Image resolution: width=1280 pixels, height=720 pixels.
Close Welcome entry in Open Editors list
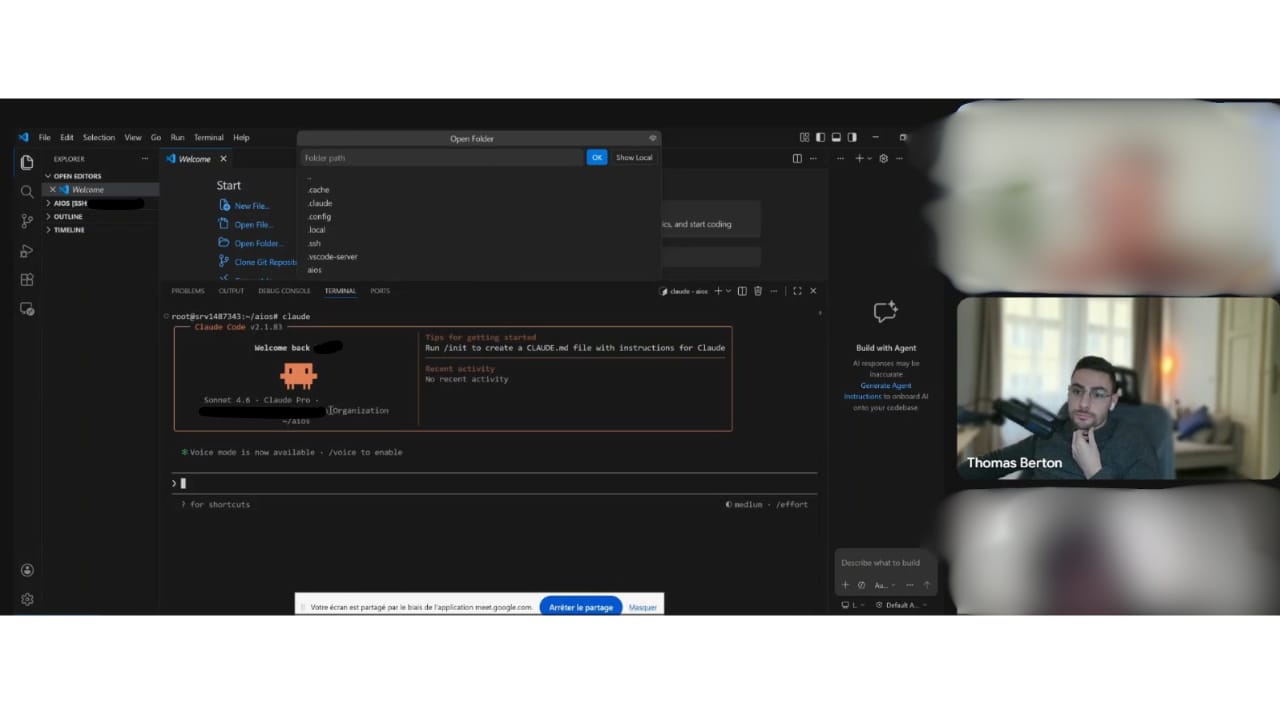tap(53, 190)
